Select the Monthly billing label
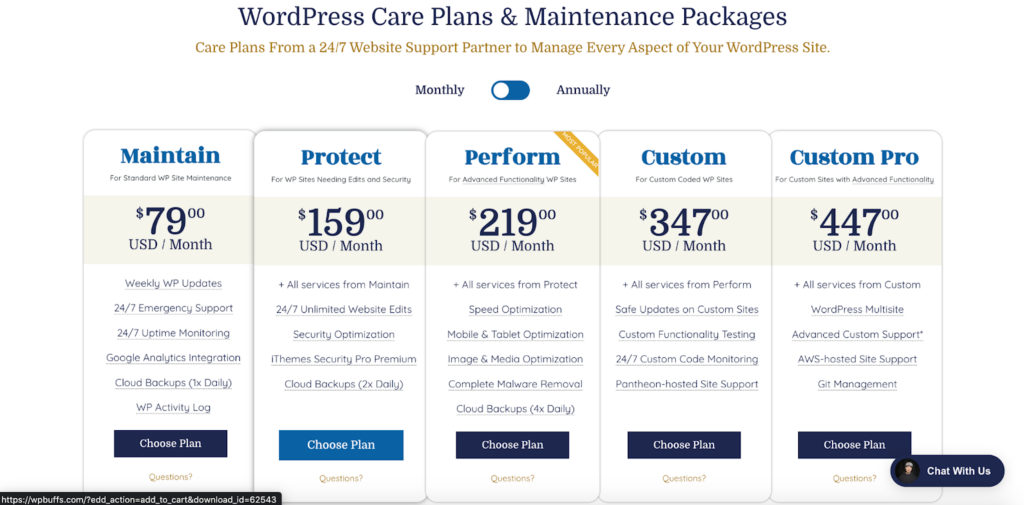 [440, 90]
